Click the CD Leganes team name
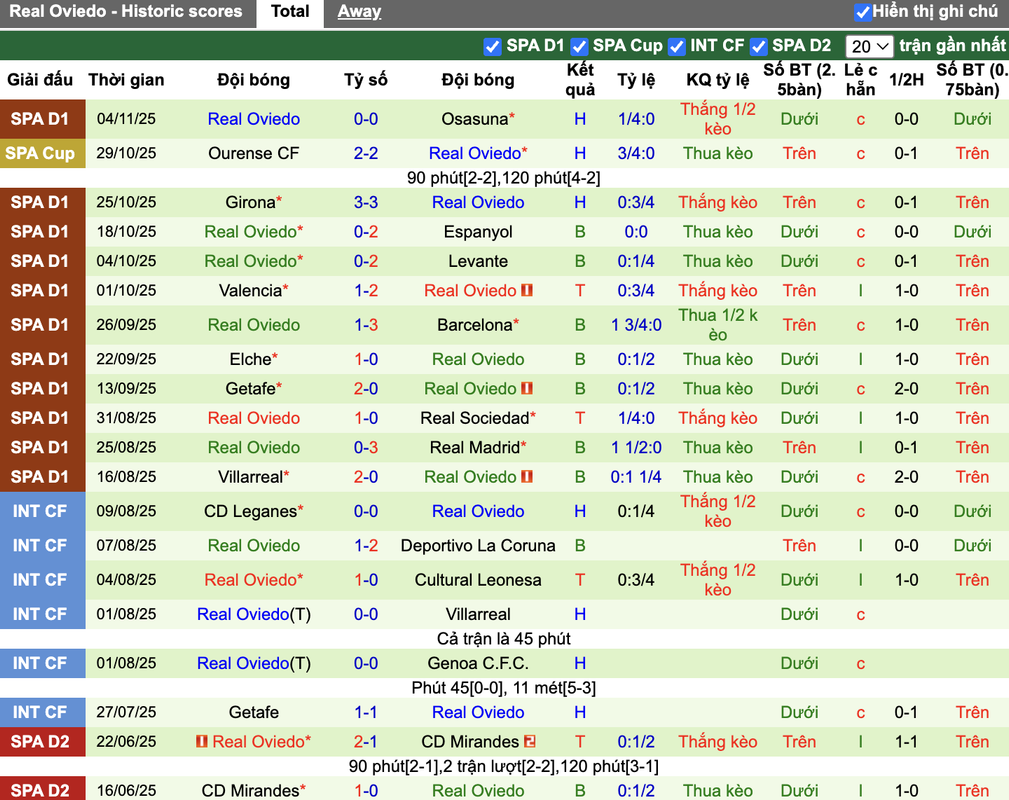1009x800 pixels. pos(250,511)
